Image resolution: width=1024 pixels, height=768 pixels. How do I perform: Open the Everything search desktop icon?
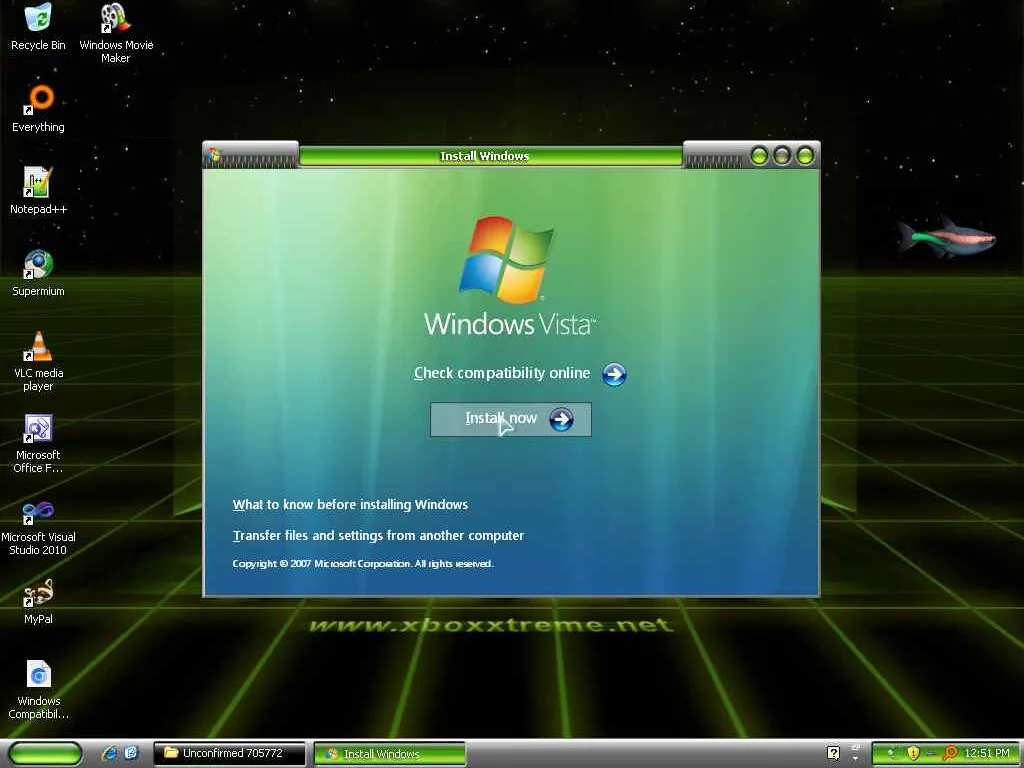(x=38, y=108)
